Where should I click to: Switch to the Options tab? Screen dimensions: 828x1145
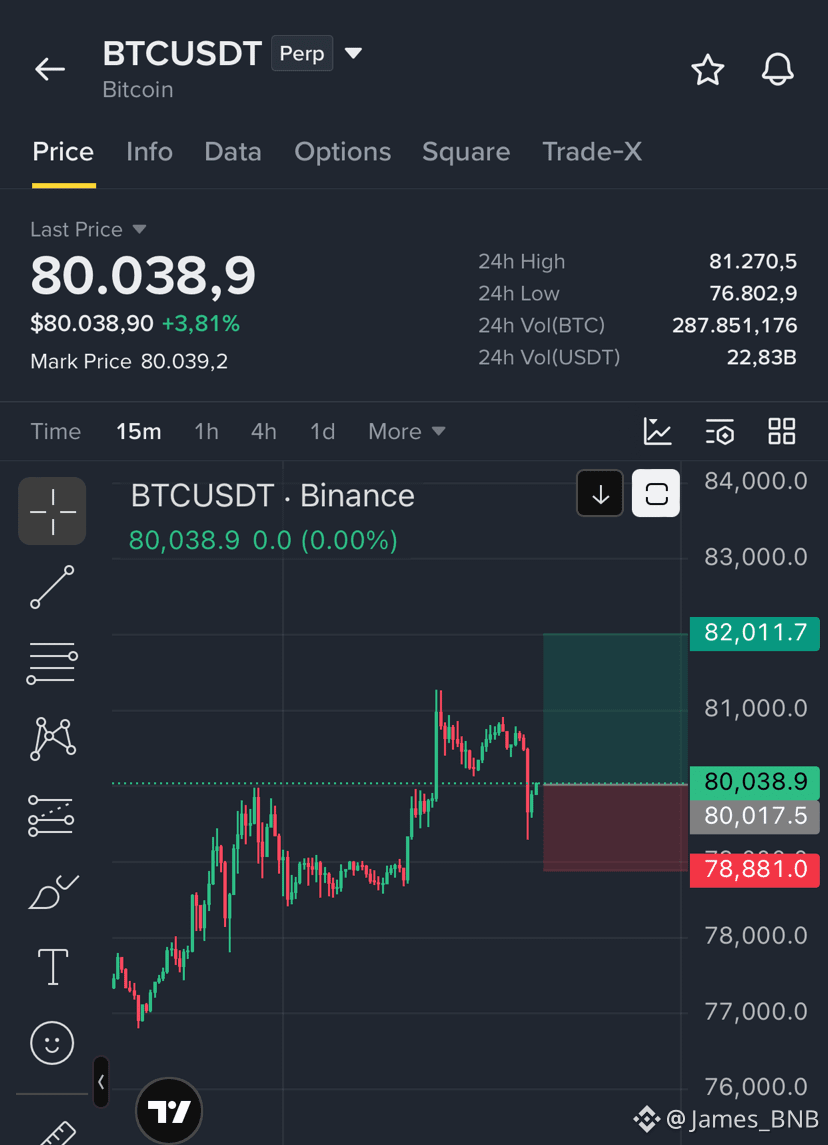(342, 152)
